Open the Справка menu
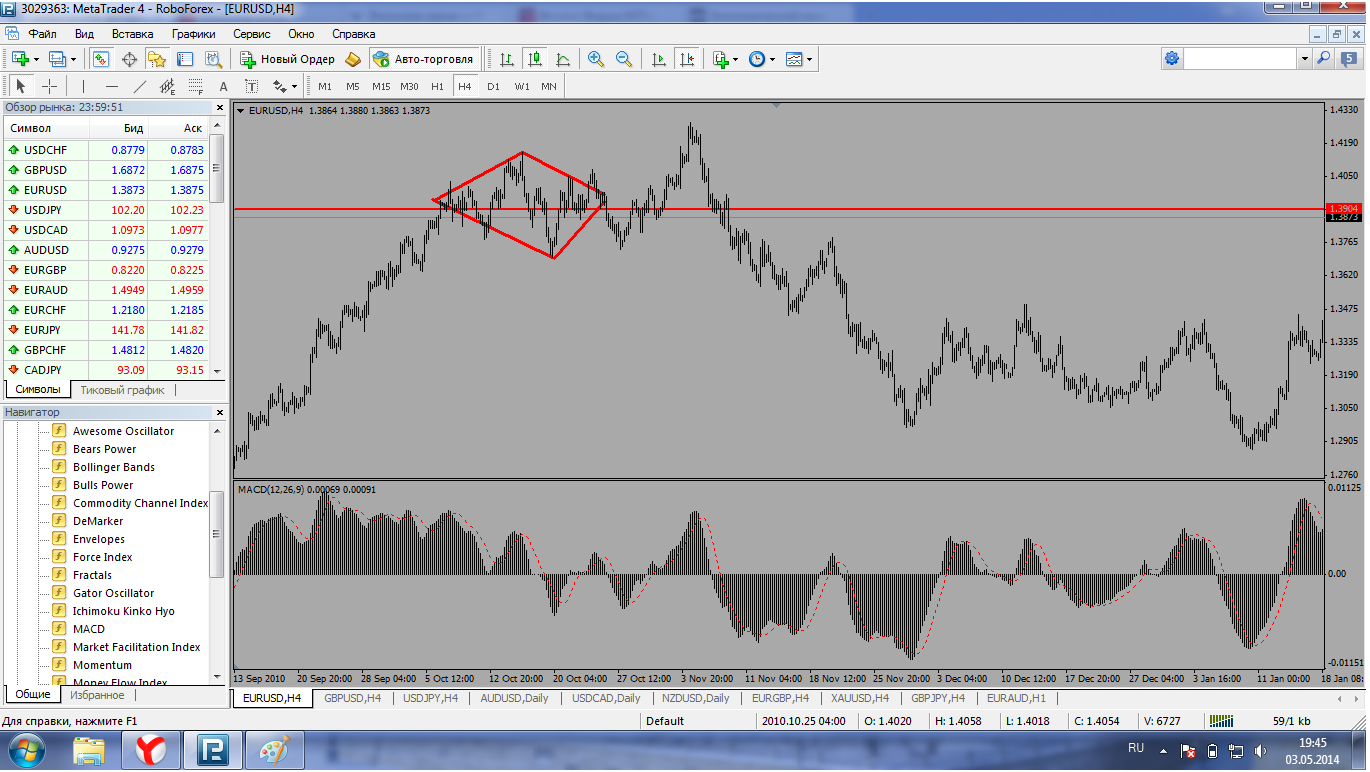Image resolution: width=1370 pixels, height=772 pixels. tap(353, 34)
